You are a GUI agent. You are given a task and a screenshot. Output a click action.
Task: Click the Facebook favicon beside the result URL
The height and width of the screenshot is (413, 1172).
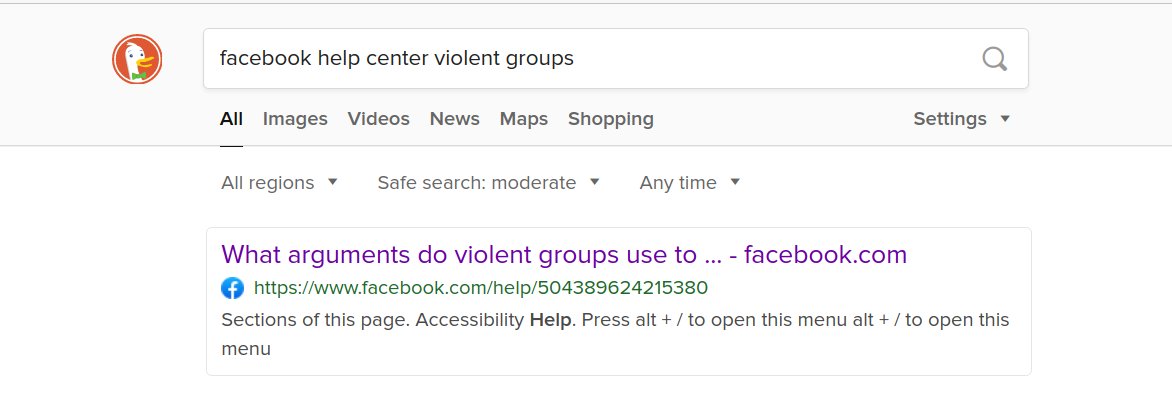point(232,288)
